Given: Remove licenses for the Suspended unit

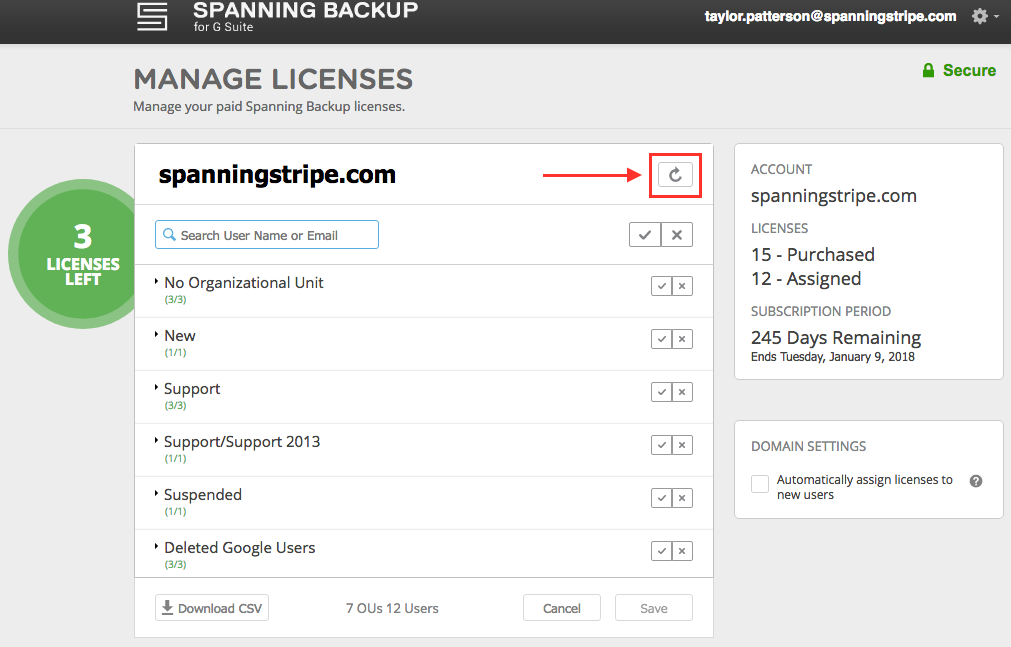Looking at the screenshot, I should (x=682, y=498).
